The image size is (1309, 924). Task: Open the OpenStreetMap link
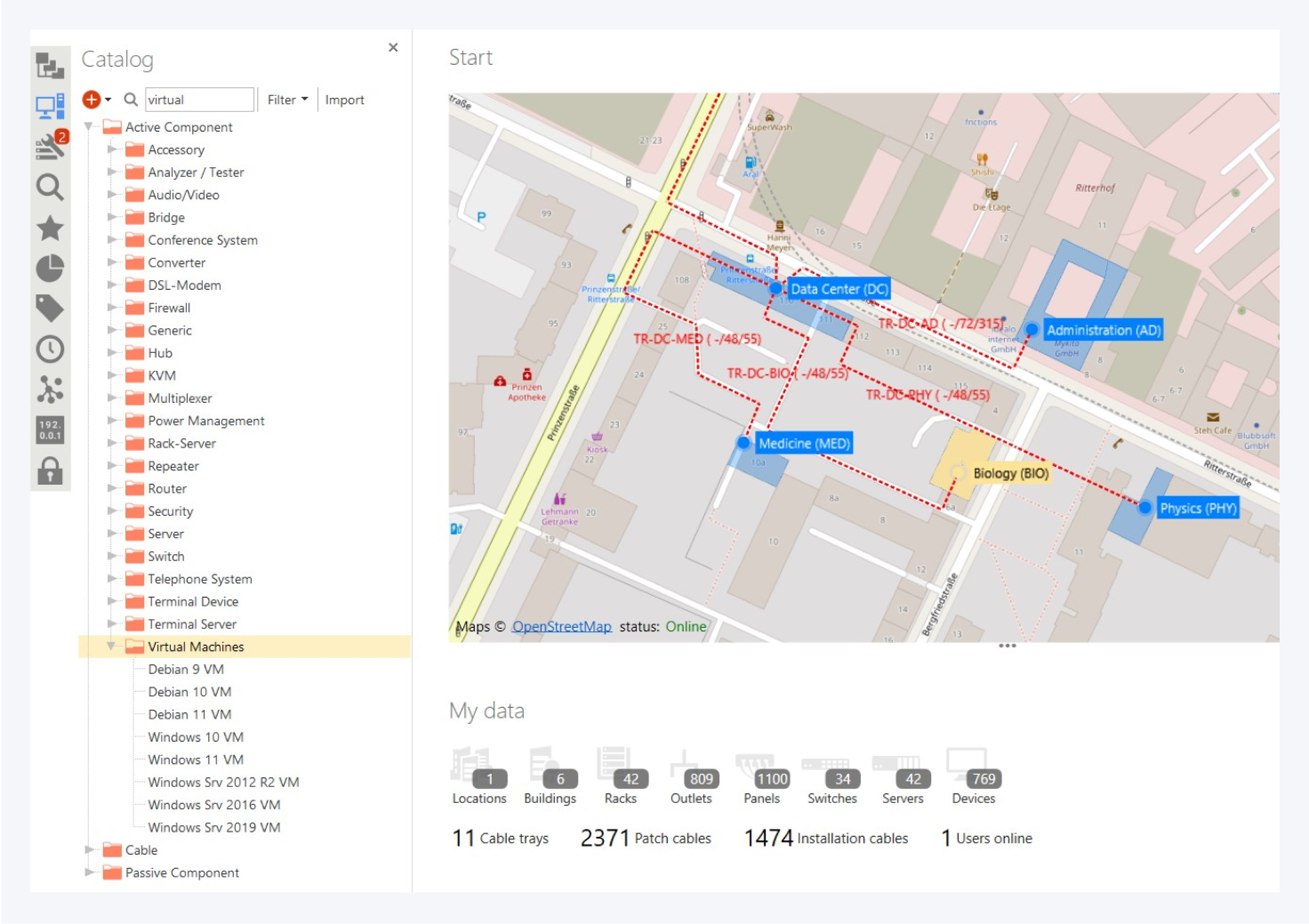click(x=561, y=627)
